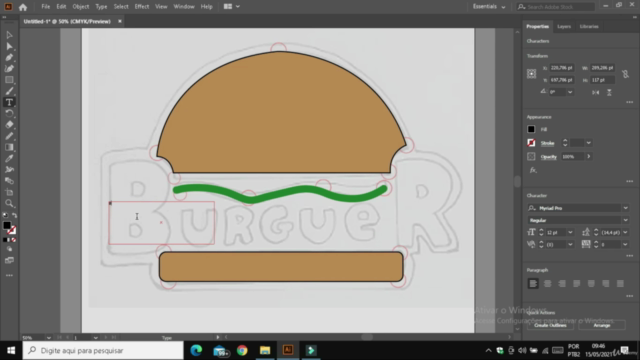Flip vertically in Transform section

click(x=609, y=93)
